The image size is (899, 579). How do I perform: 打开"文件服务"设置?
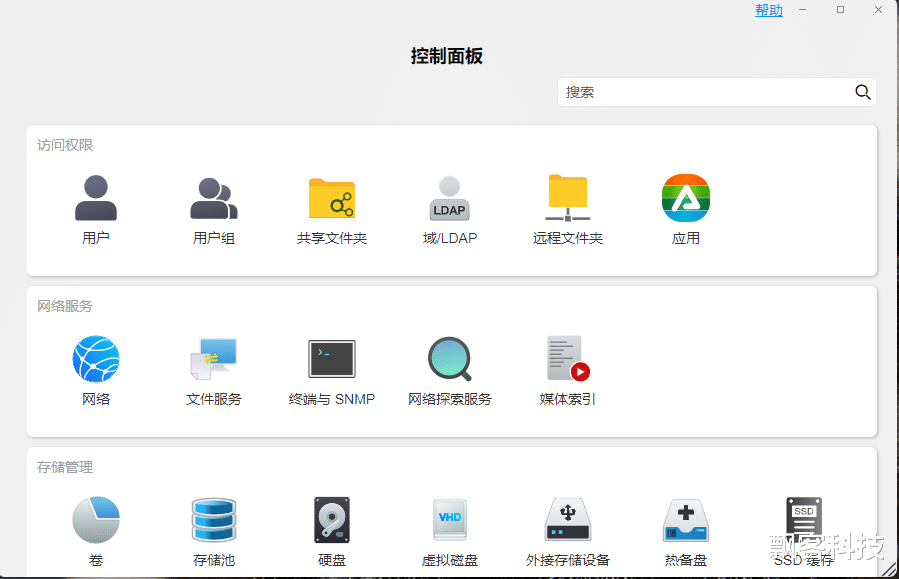click(213, 359)
